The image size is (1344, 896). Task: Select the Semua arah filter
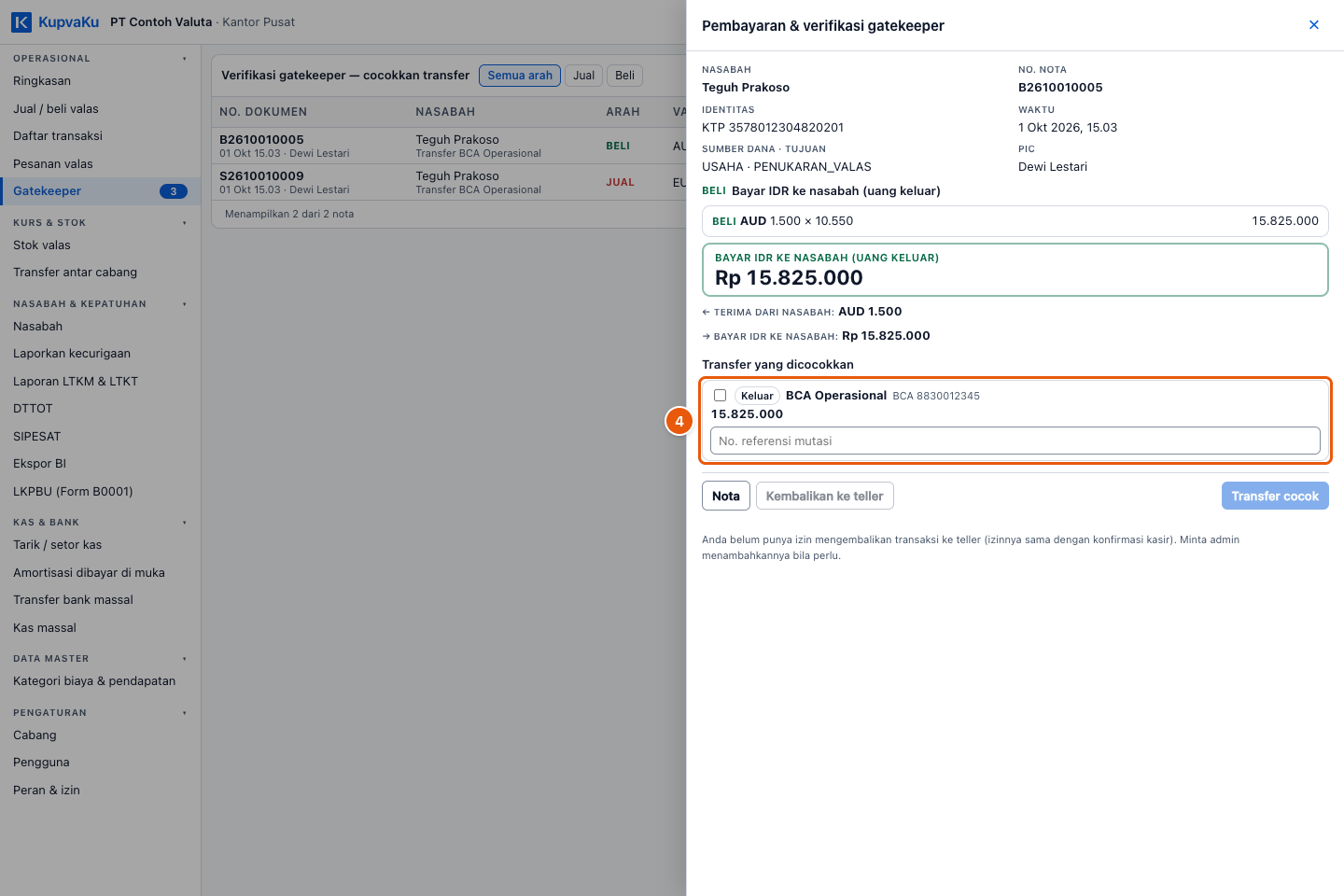coord(520,76)
